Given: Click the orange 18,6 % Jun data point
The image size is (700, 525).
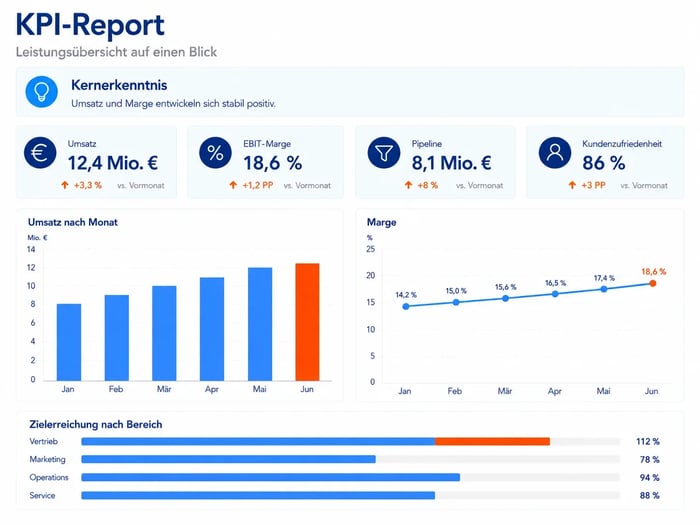Looking at the screenshot, I should [x=653, y=283].
